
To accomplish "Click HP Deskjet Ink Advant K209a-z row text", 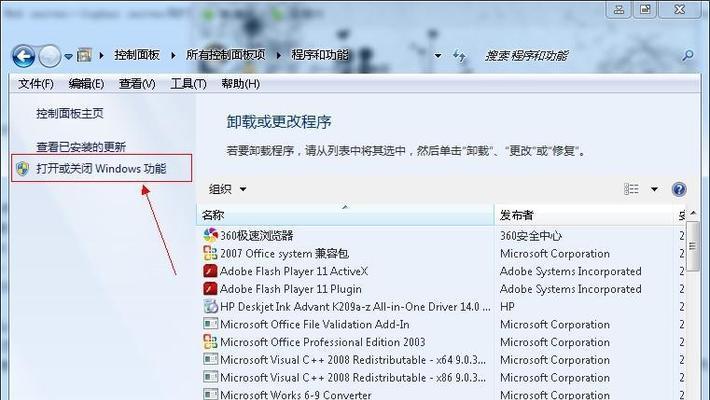I will pyautogui.click(x=355, y=307).
